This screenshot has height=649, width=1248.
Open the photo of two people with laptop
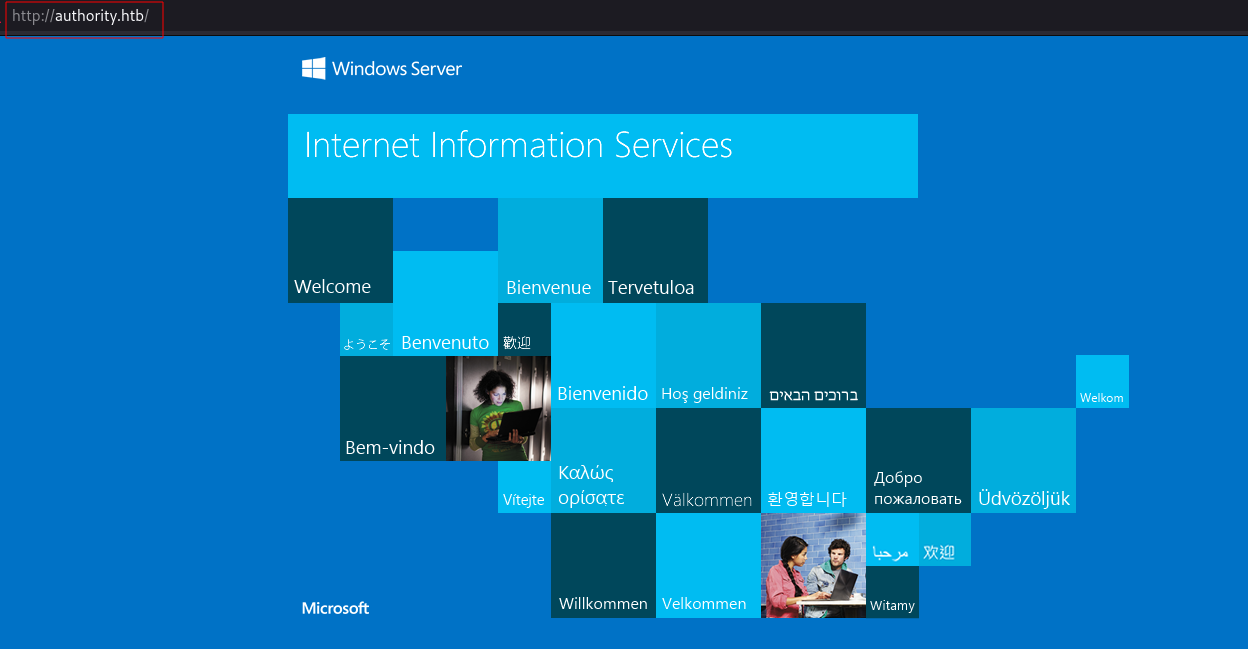[x=813, y=565]
